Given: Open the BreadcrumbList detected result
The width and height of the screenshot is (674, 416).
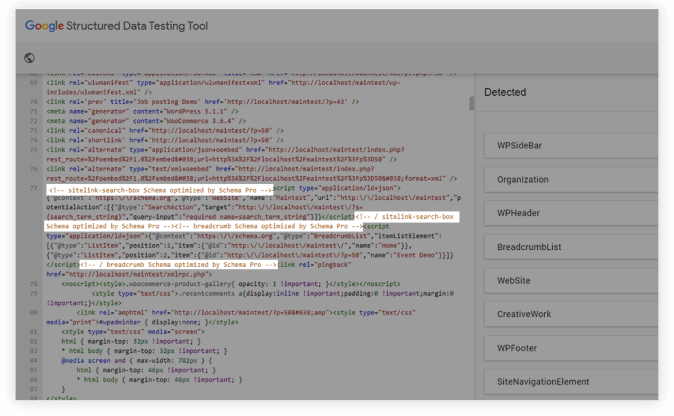Looking at the screenshot, I should (x=571, y=247).
